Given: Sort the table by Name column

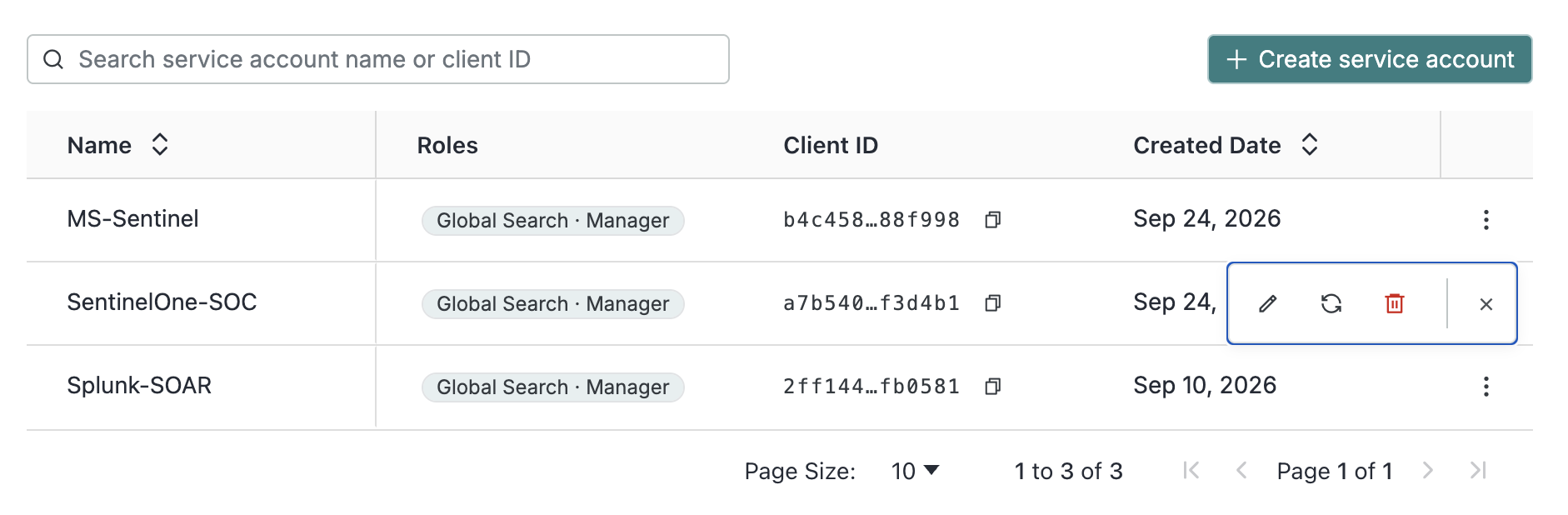Looking at the screenshot, I should pos(160,145).
